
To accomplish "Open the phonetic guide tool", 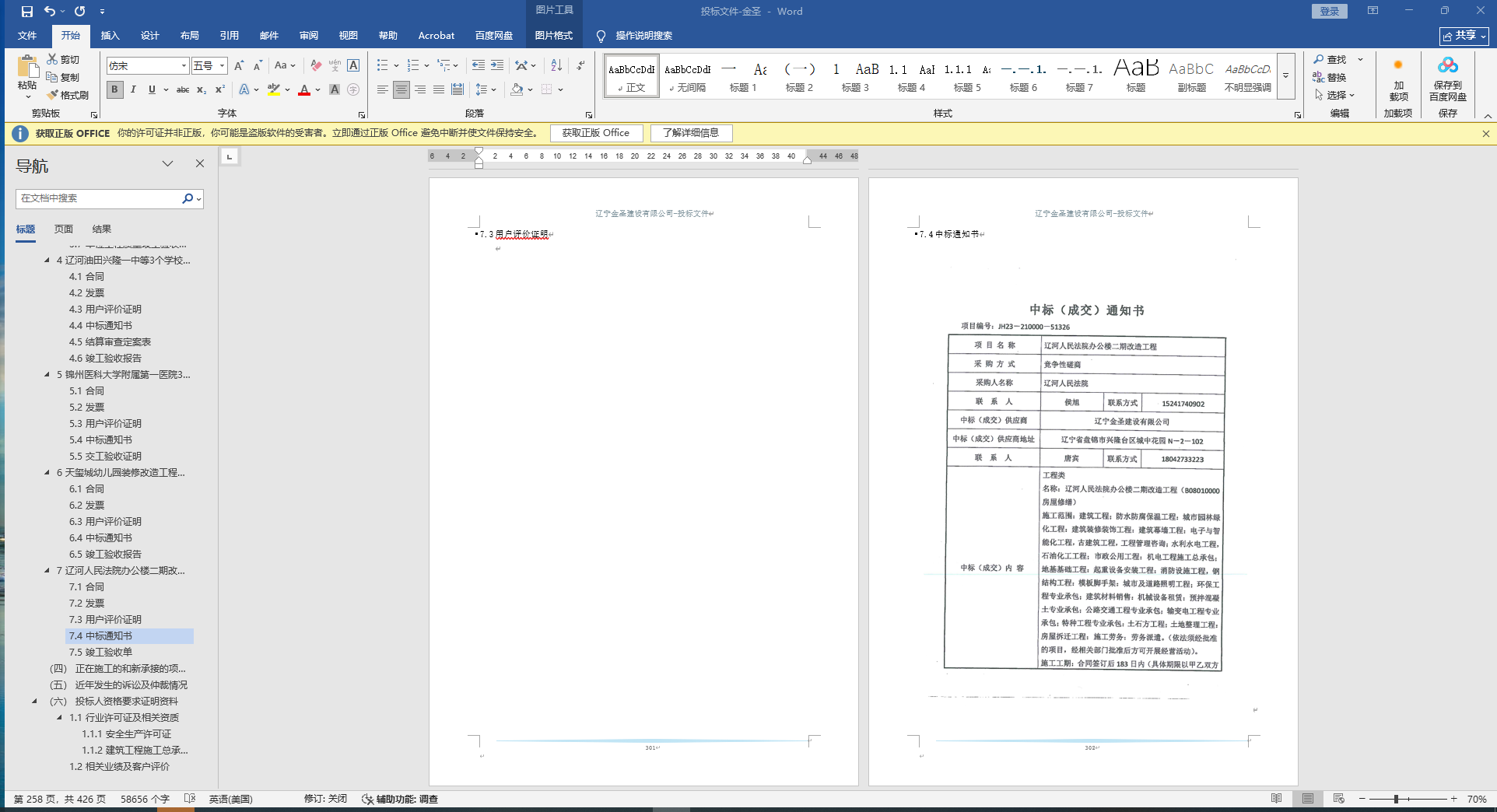I will (x=335, y=66).
